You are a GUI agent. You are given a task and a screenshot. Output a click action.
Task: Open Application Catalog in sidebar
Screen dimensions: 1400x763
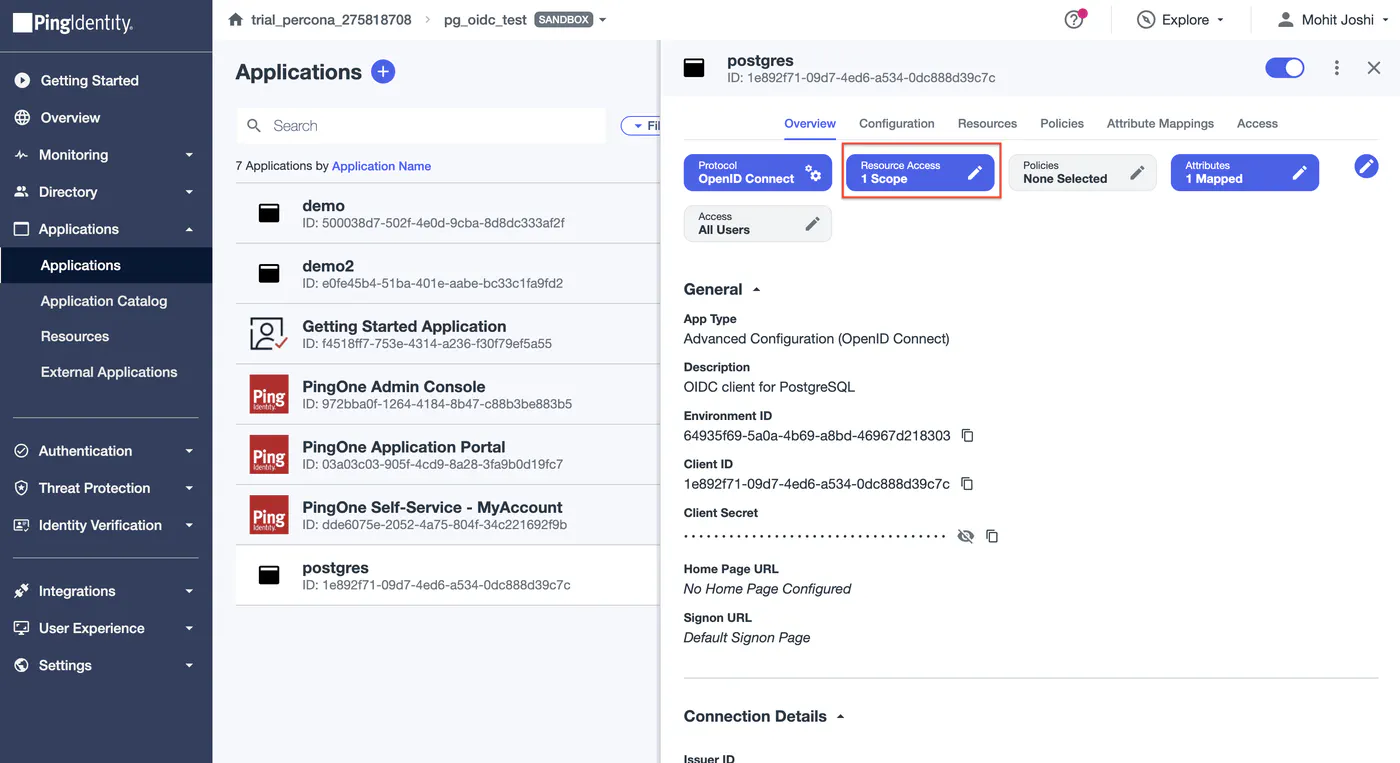[106, 301]
